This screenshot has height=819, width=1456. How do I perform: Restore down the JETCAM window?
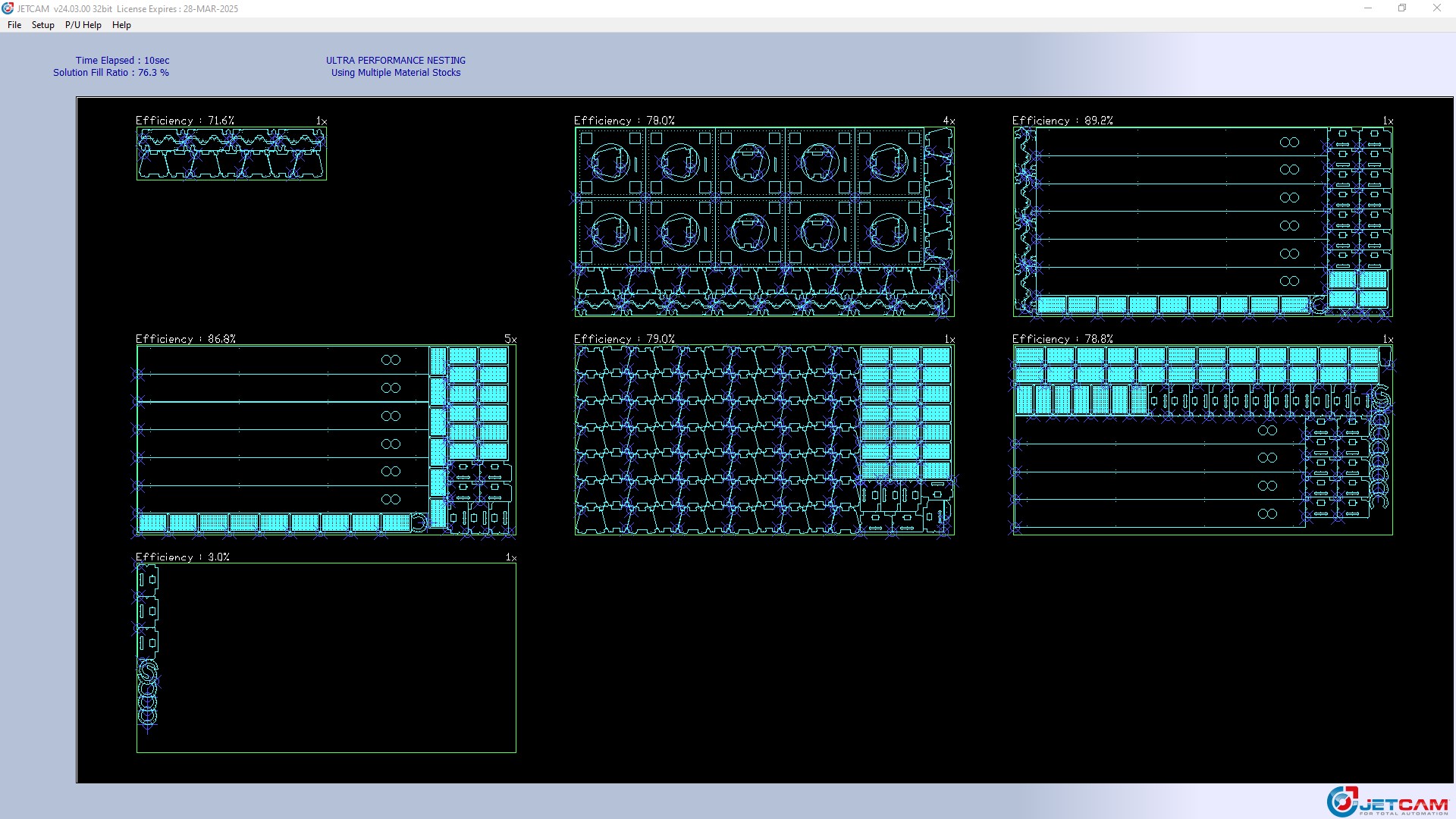1402,8
